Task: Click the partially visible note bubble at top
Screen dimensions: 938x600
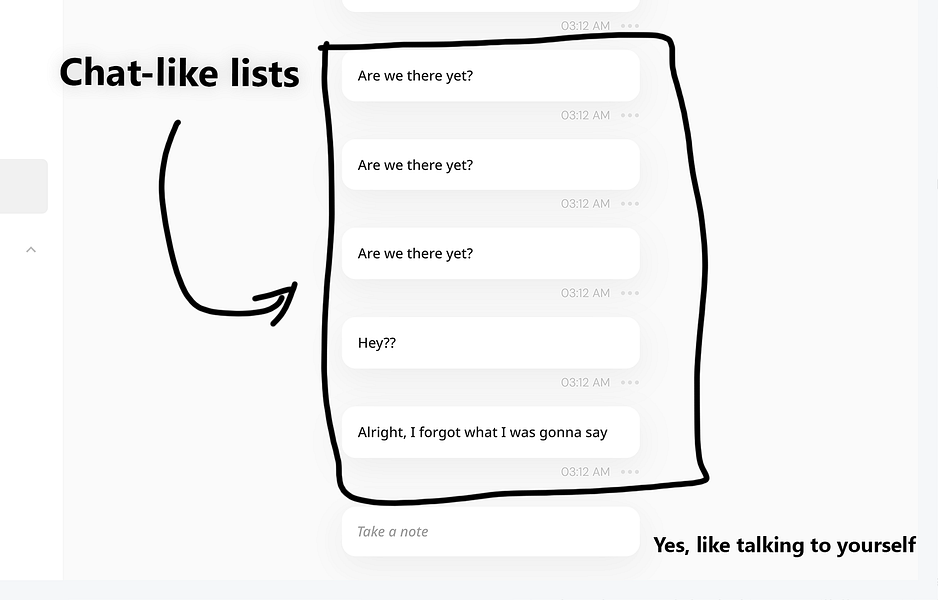Action: (x=490, y=5)
